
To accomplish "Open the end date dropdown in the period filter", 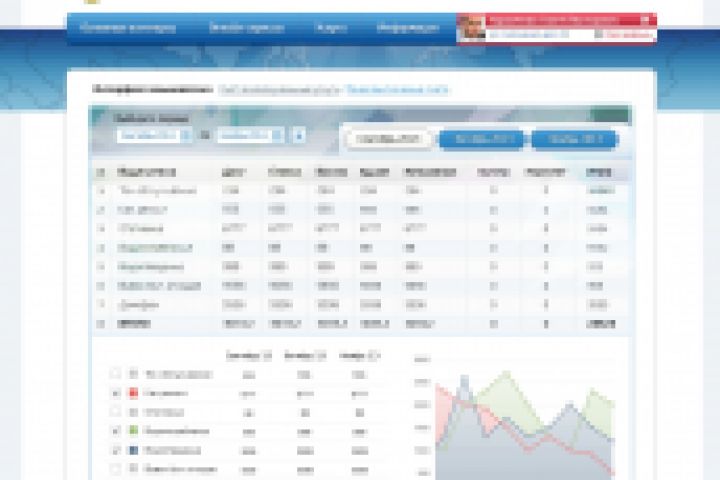I will coord(250,136).
